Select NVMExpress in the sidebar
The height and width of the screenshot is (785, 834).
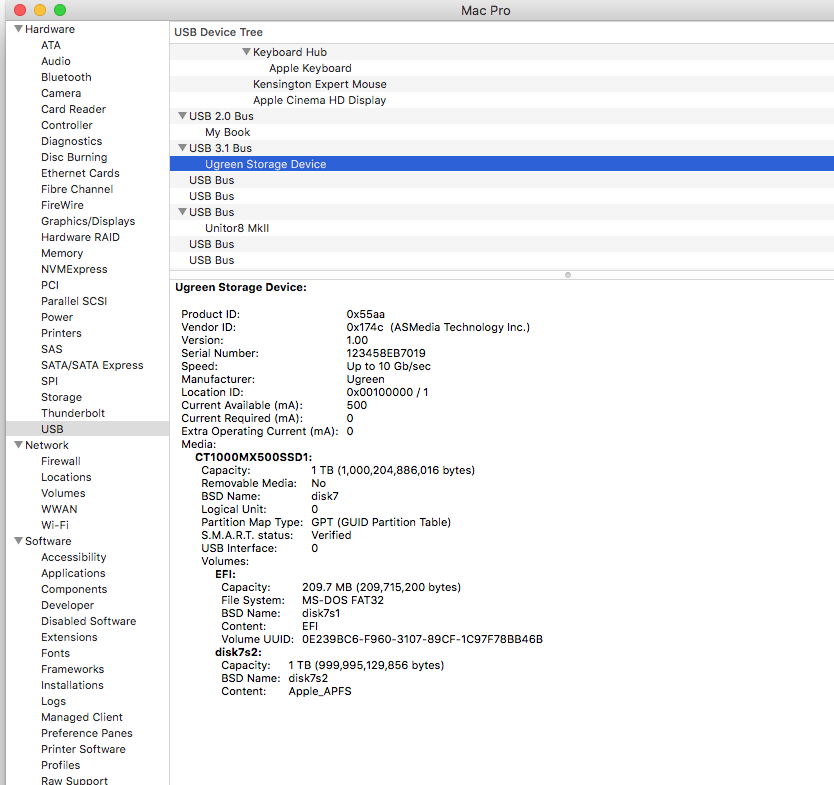click(74, 269)
